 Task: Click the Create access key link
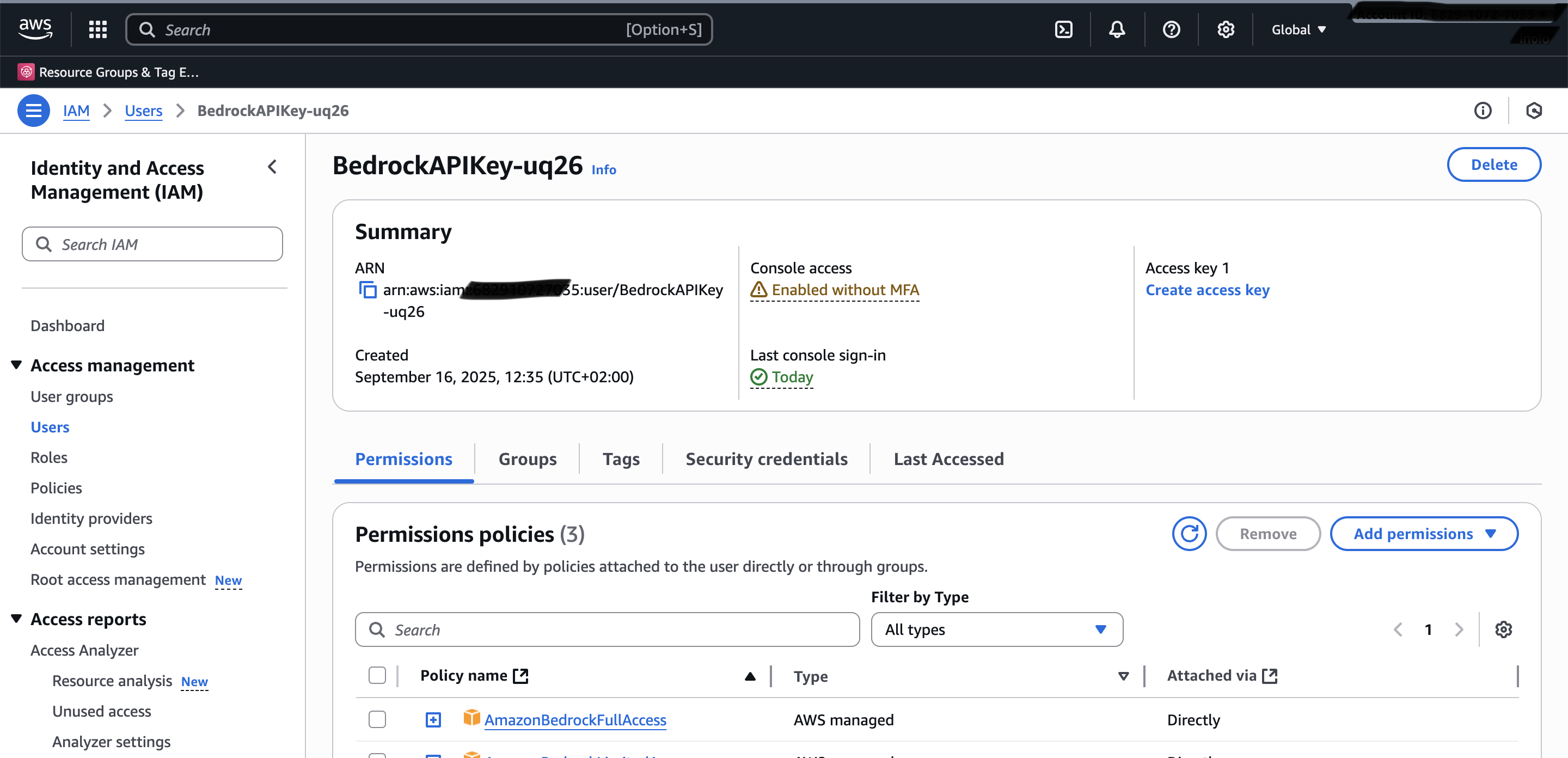(1207, 290)
